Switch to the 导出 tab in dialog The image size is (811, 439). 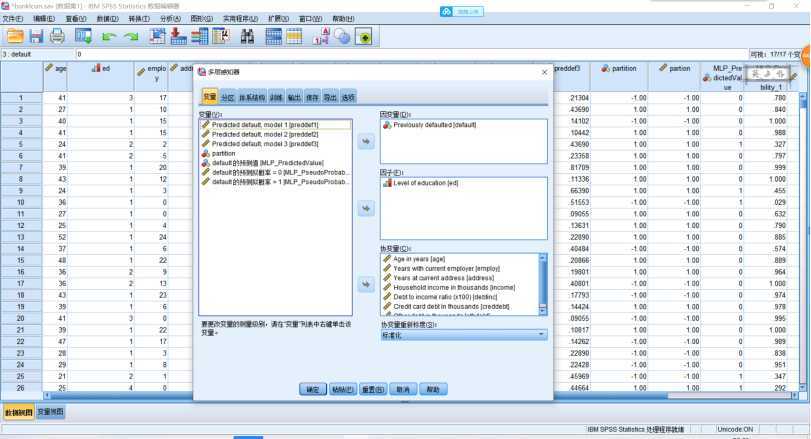click(330, 97)
